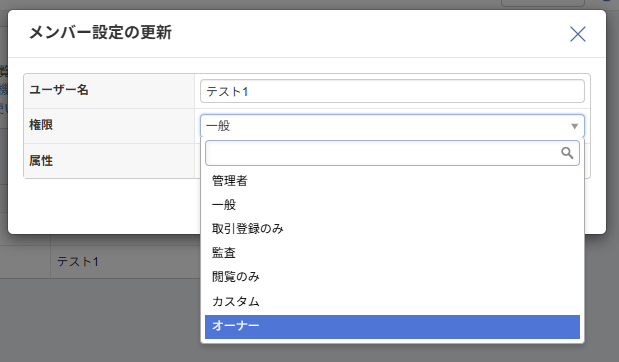Close the メンバー設定の更新 dialog with X
This screenshot has height=362, width=619.
coord(578,34)
